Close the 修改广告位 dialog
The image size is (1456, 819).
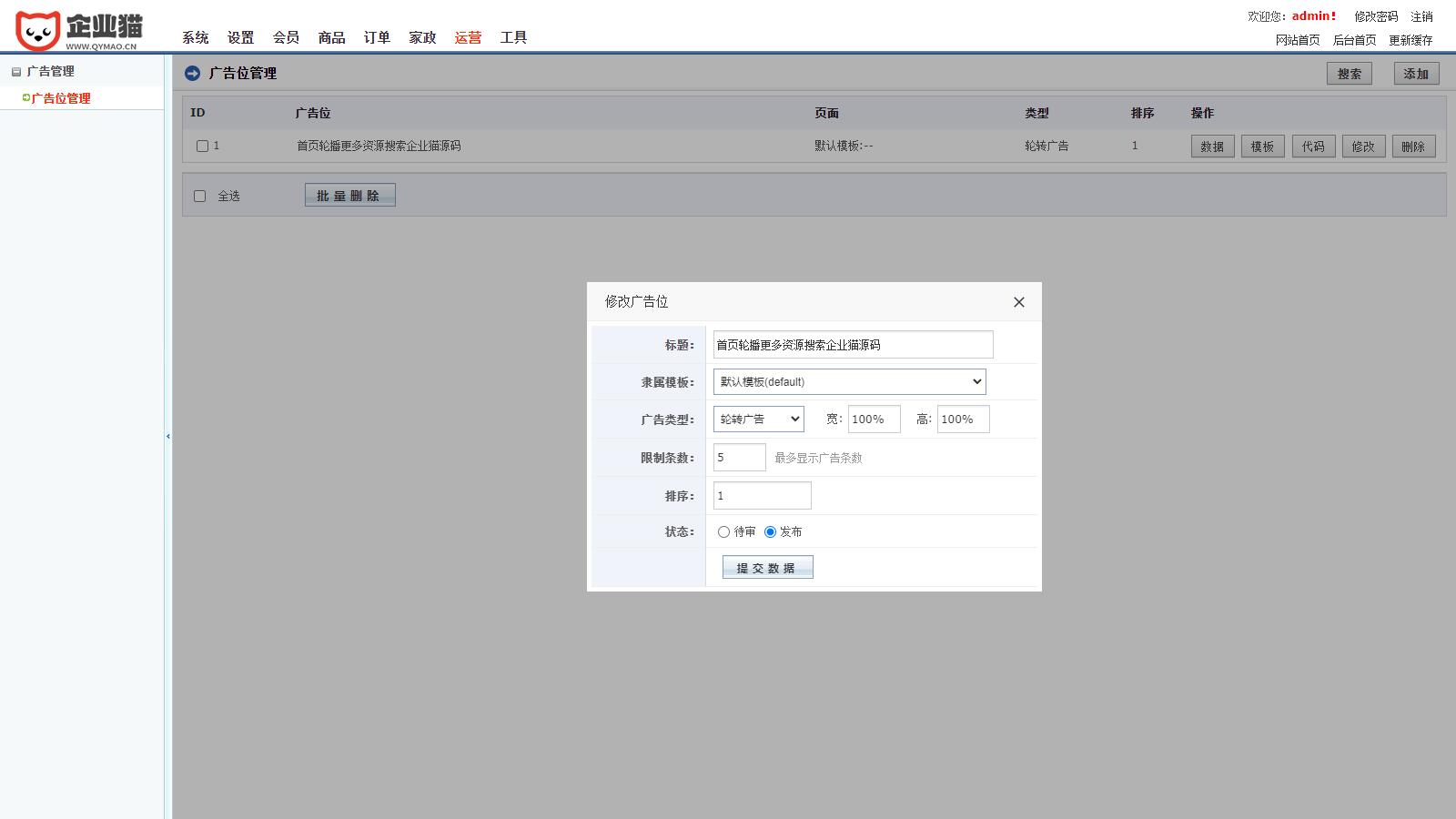[x=1019, y=302]
